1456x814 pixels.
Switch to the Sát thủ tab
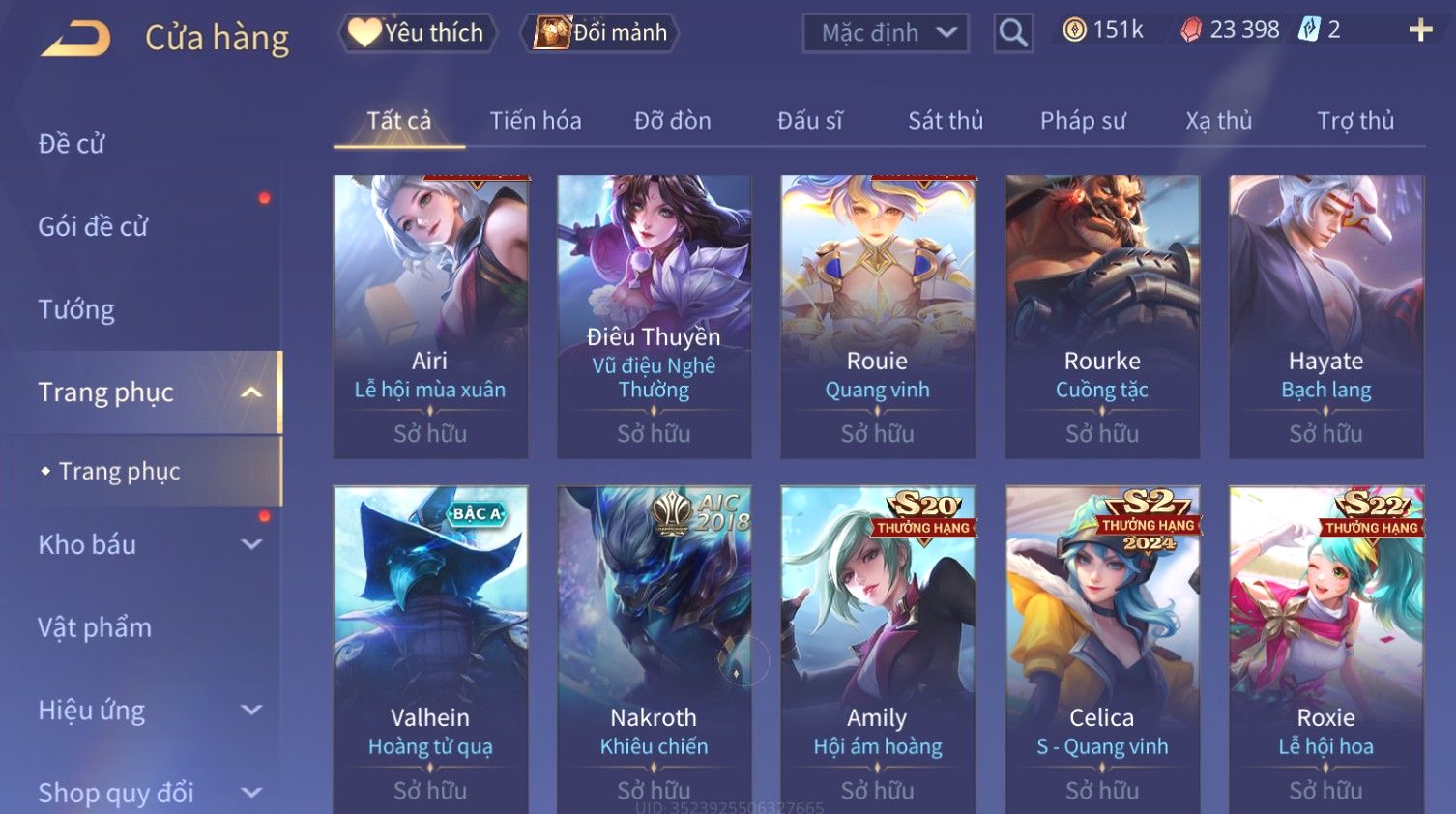pyautogui.click(x=946, y=121)
